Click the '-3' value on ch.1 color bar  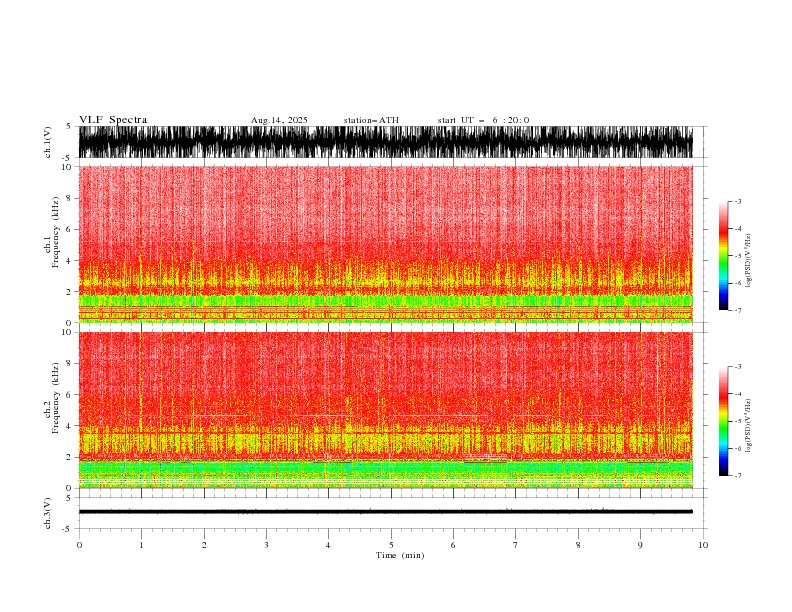(x=737, y=201)
